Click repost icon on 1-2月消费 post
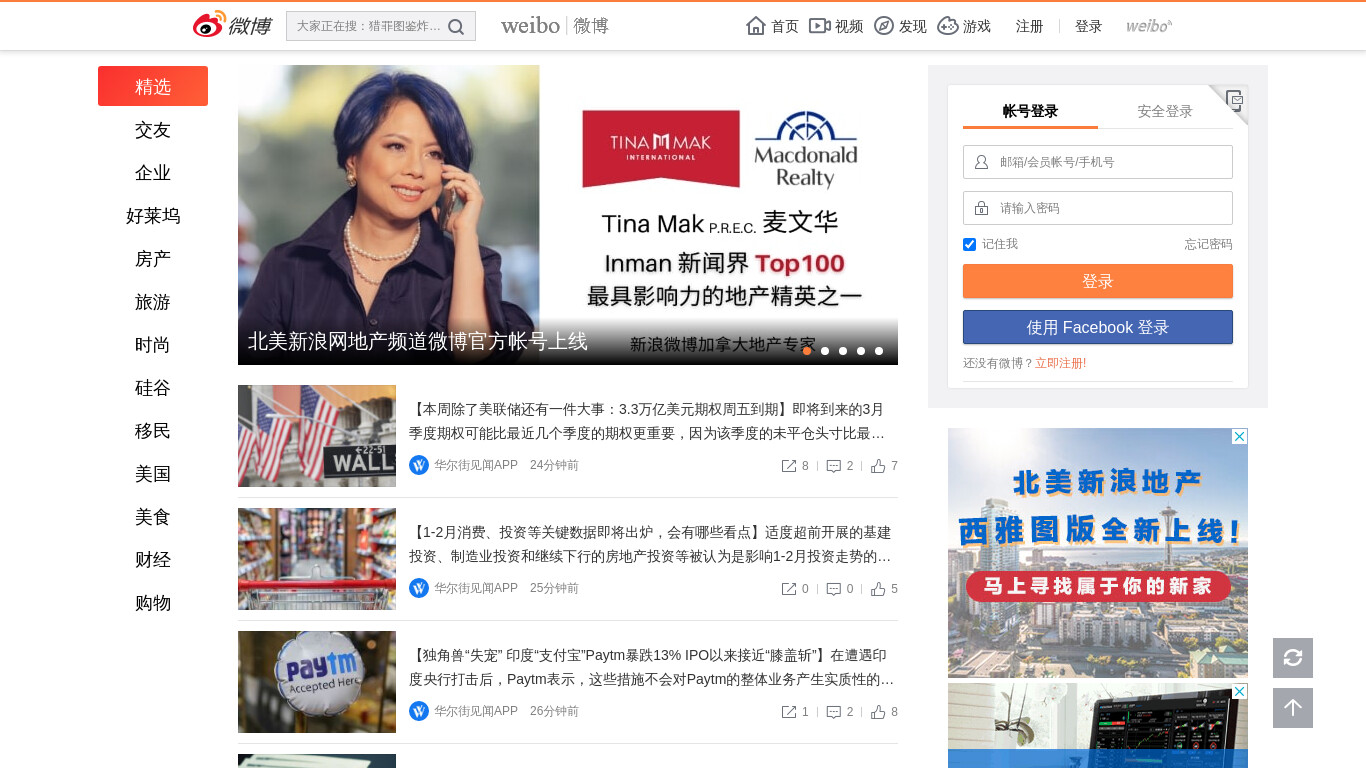Screen dimensions: 1366x768 click(x=789, y=589)
